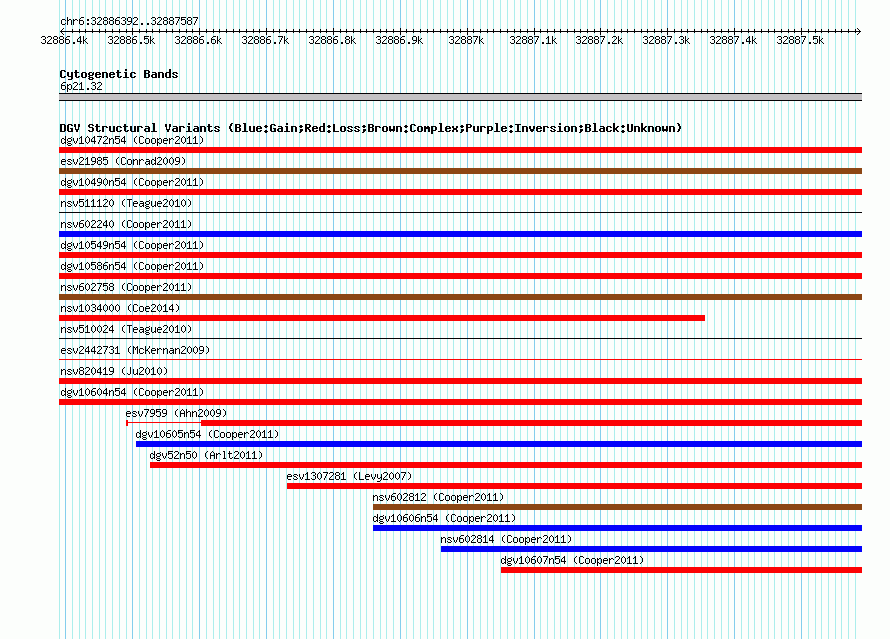Open the nsv820419 (Ju2010) variant label

(x=114, y=371)
